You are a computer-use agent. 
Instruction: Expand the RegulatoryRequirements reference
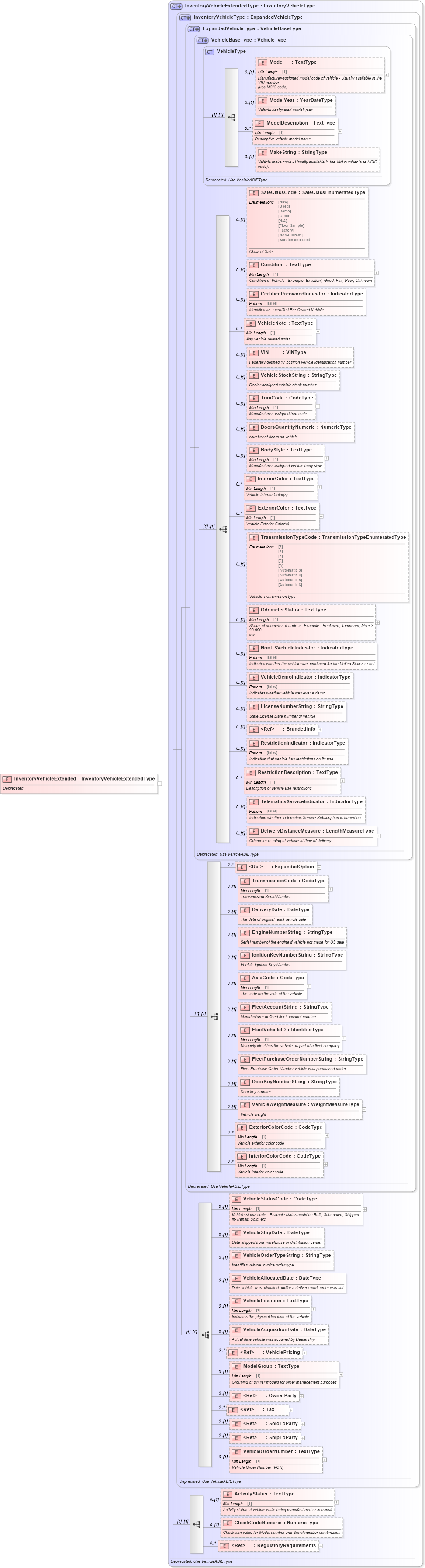point(321,1546)
